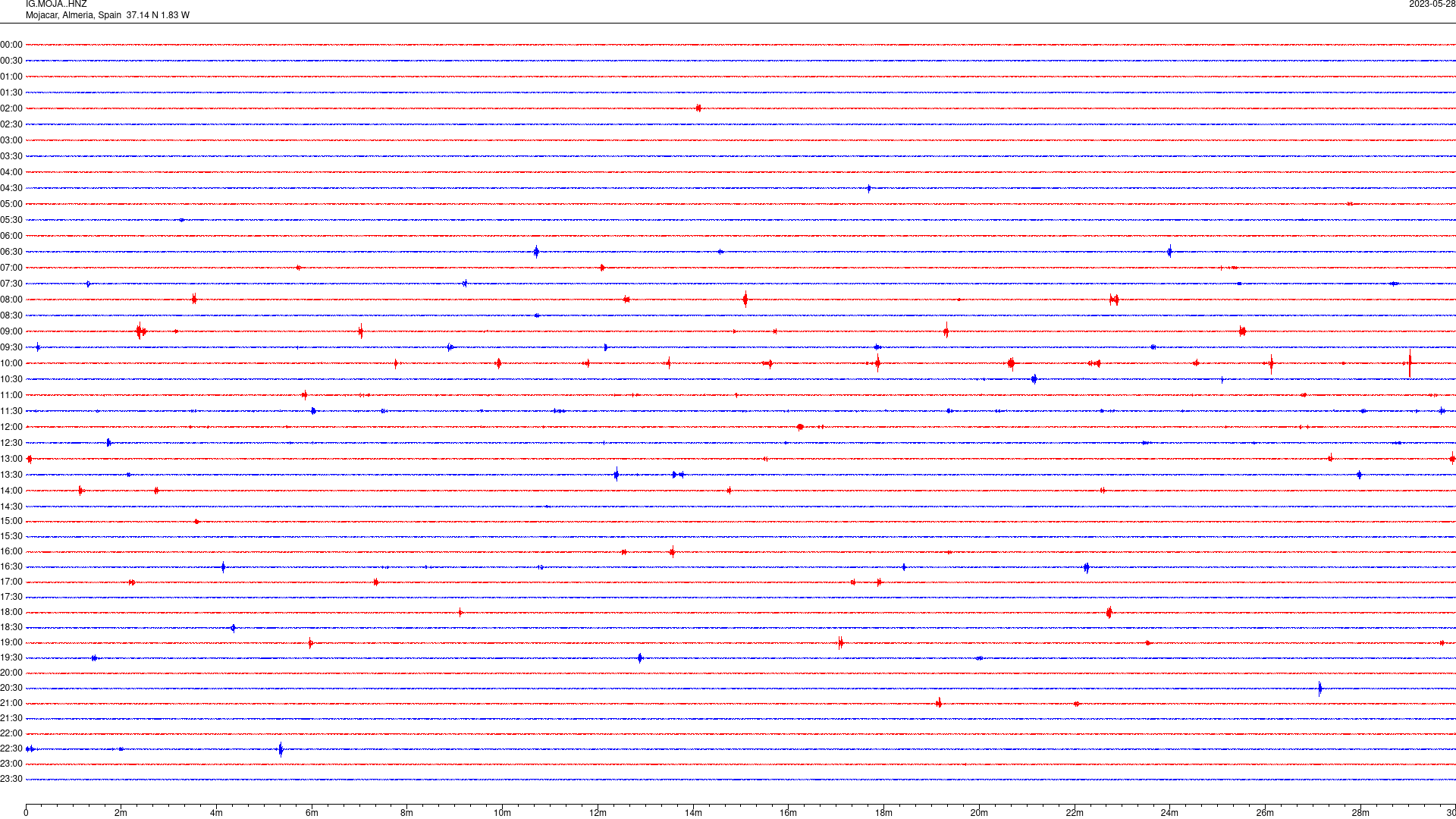Click the 00:30 time label
The image size is (1456, 819).
click(11, 61)
